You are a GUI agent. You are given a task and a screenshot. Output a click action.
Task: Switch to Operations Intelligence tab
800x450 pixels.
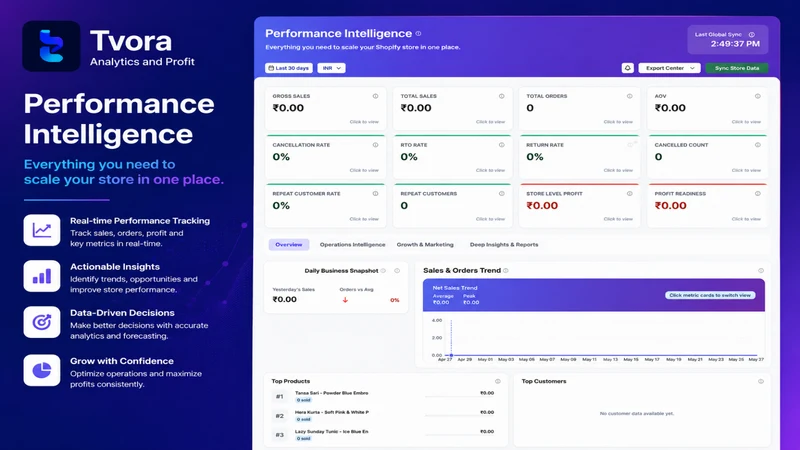[353, 244]
